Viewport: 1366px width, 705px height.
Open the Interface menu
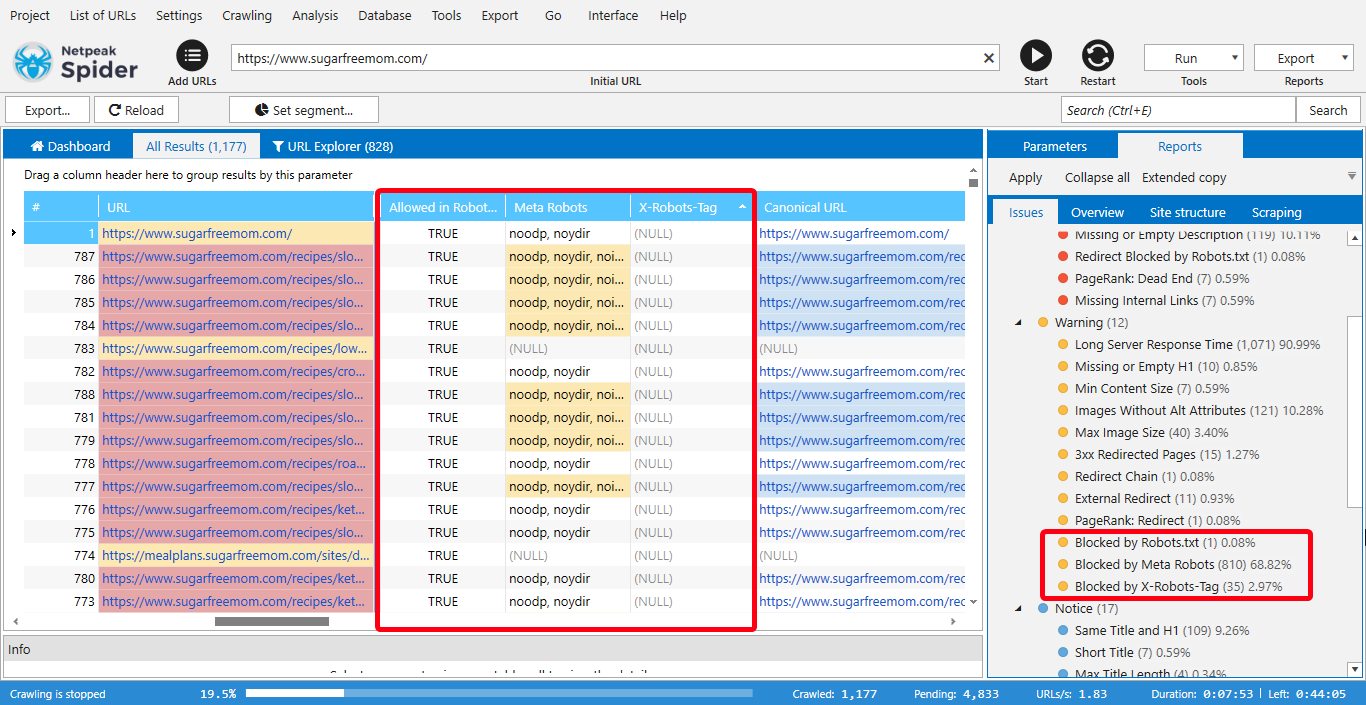click(x=613, y=15)
